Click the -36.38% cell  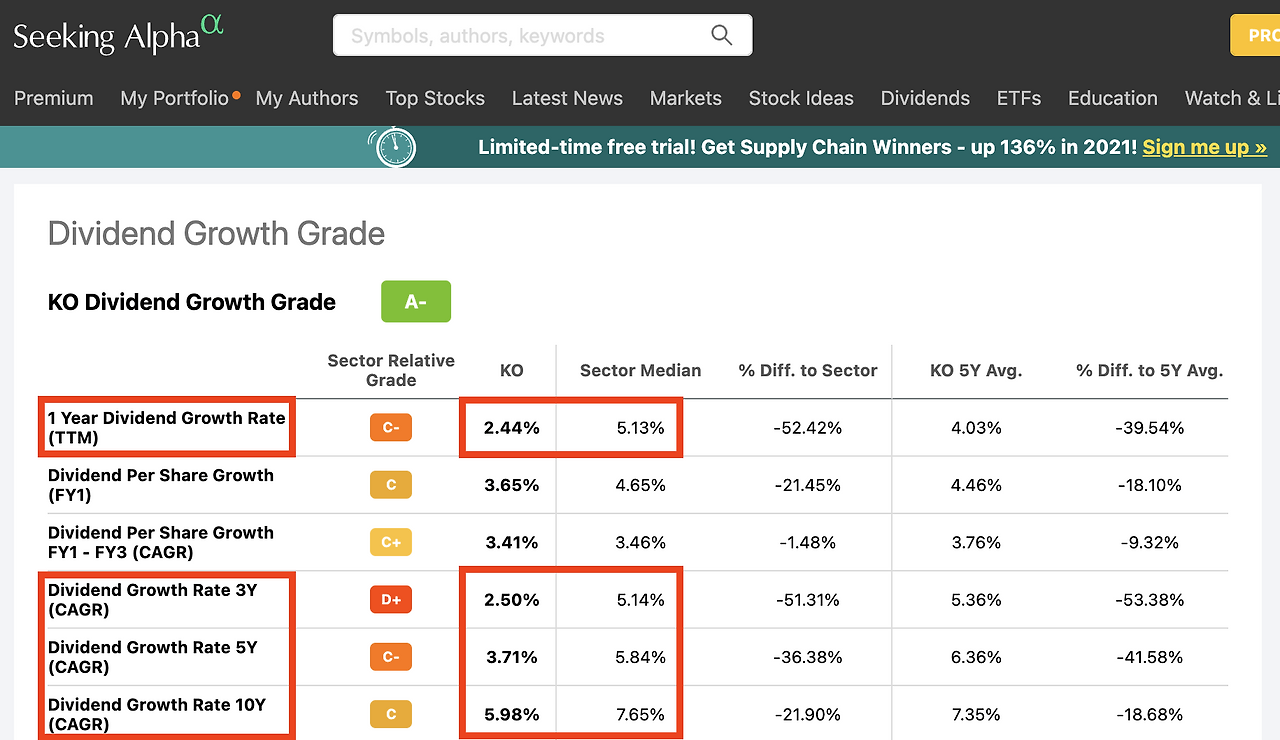808,657
